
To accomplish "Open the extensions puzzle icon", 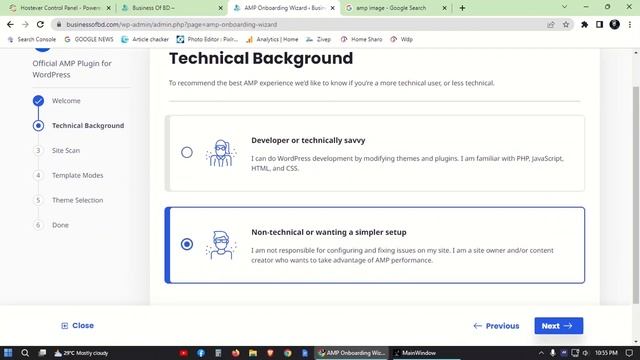I will [x=584, y=24].
